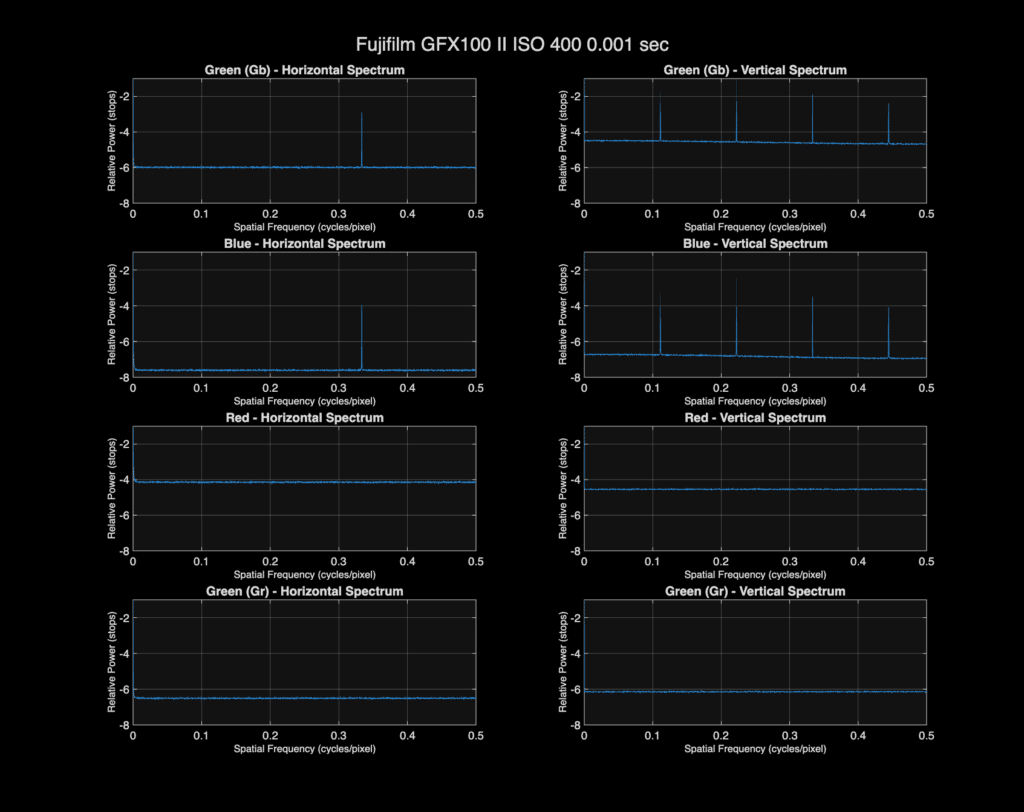
Task: Click the y-axis label of Green (Gb) Vertical Spectrum
Action: click(x=562, y=140)
